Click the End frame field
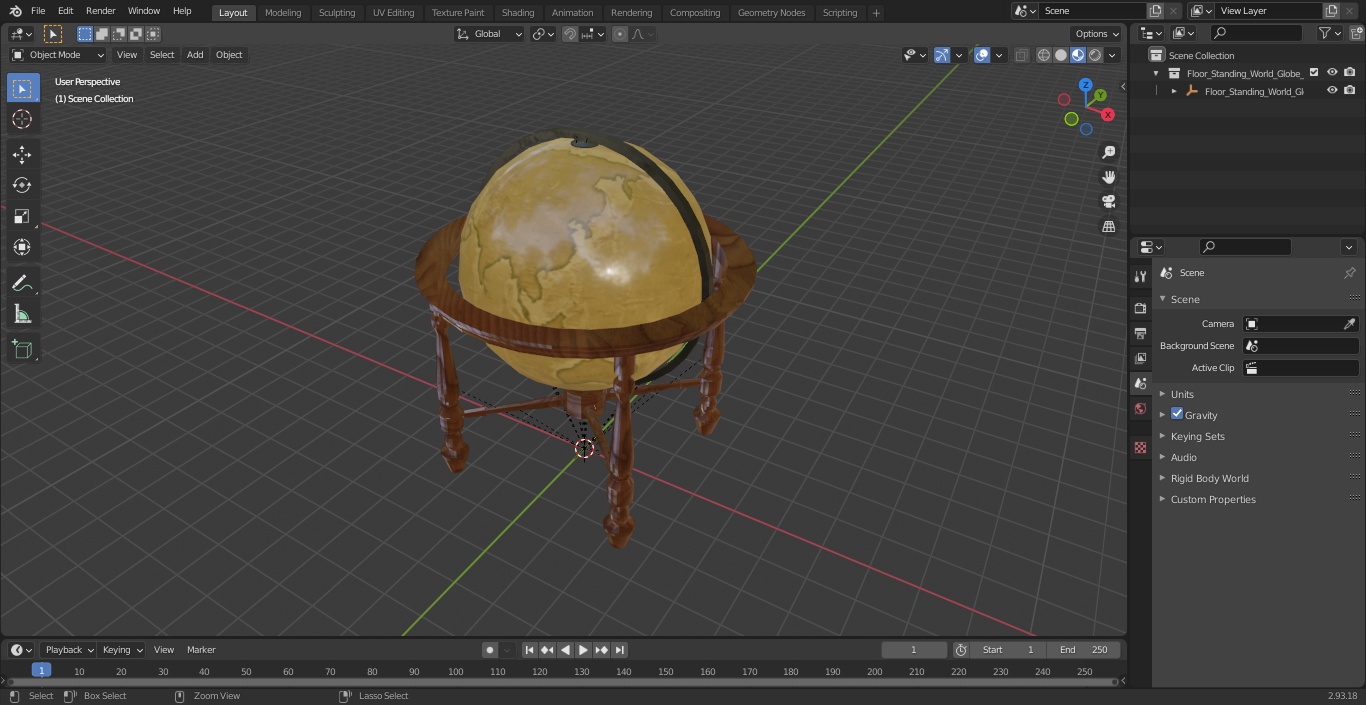1366x705 pixels. point(1084,650)
